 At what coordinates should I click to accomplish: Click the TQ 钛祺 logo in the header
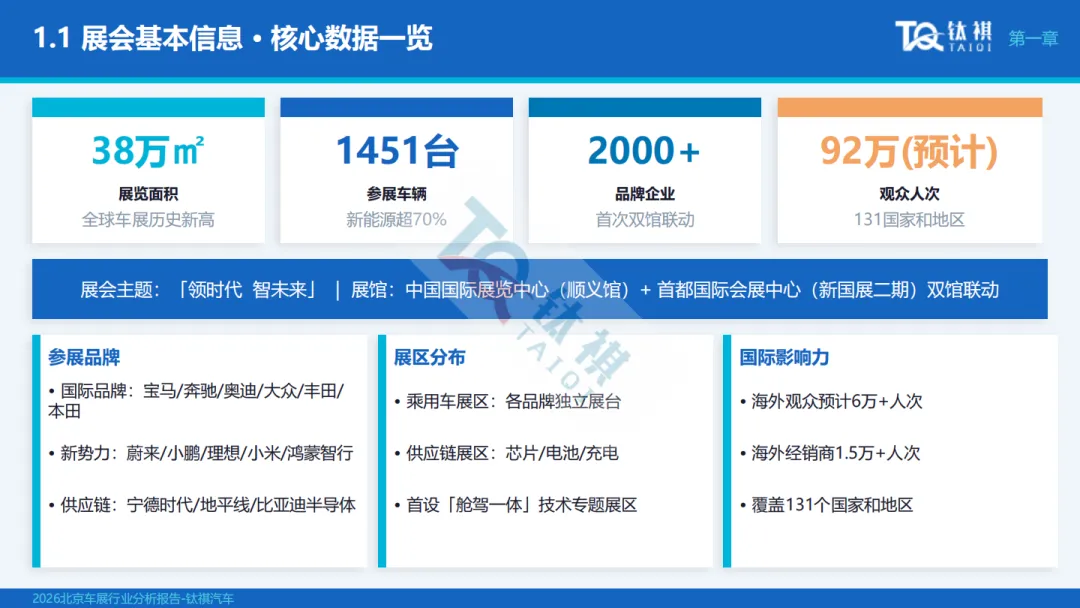tap(944, 36)
